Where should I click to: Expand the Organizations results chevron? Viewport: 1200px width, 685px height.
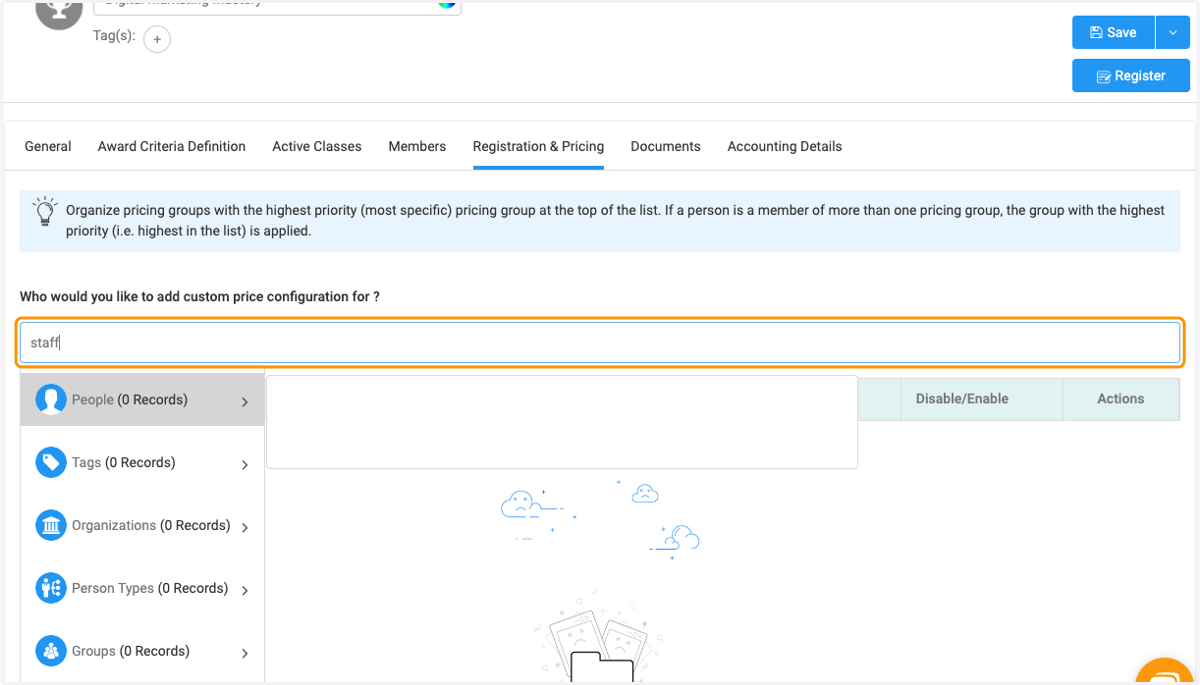(x=245, y=528)
